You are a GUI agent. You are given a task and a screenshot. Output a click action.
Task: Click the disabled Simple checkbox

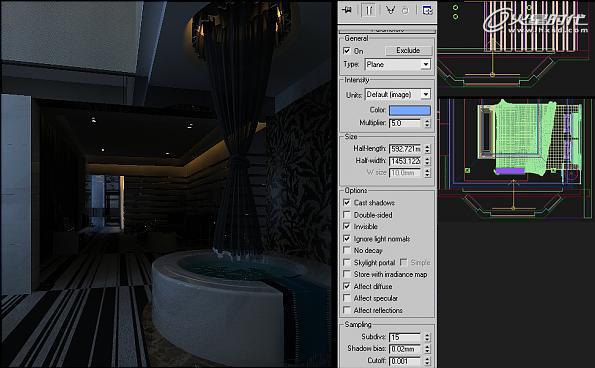click(x=404, y=262)
